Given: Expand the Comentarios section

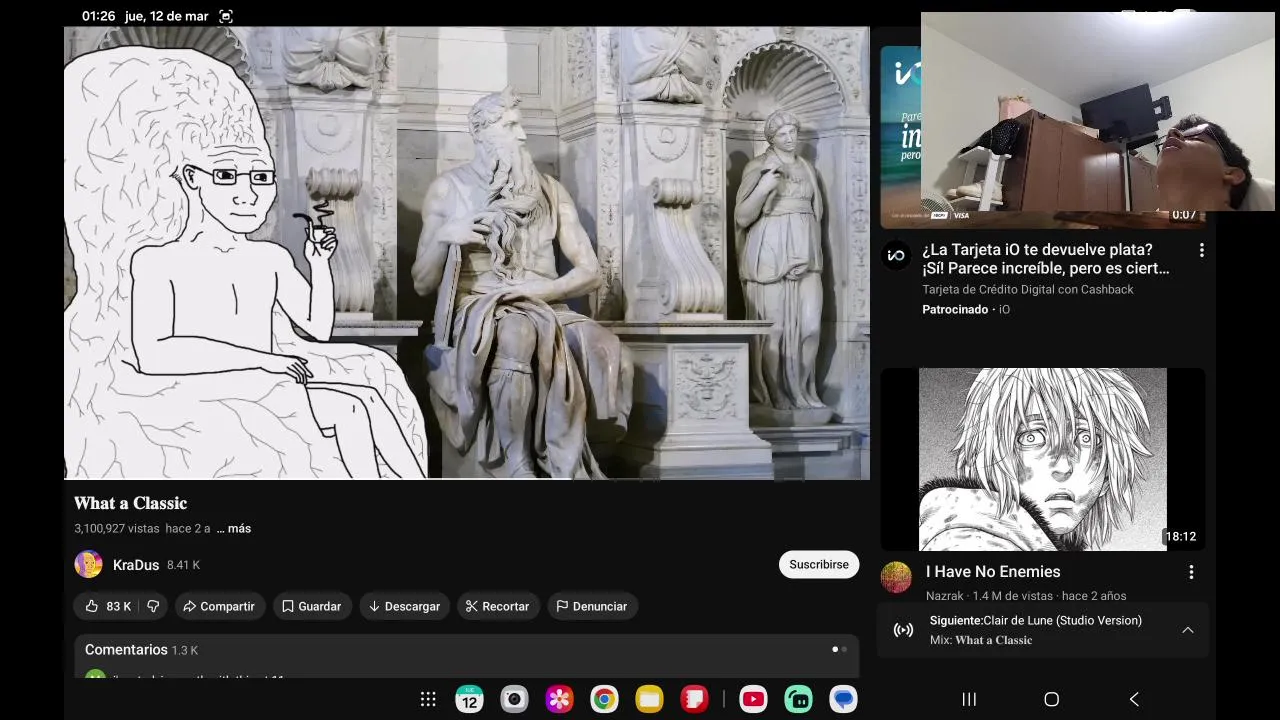Looking at the screenshot, I should [x=466, y=655].
